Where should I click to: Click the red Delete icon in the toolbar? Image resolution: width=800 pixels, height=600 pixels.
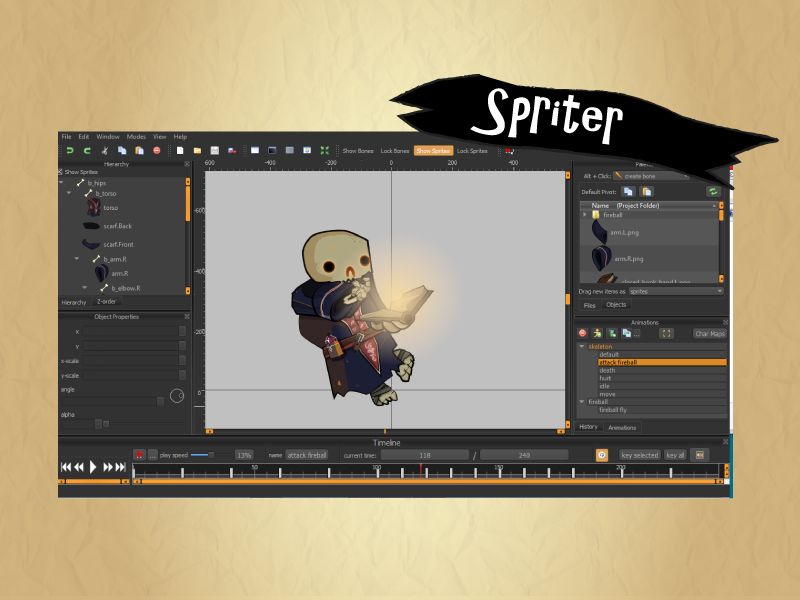pos(157,151)
